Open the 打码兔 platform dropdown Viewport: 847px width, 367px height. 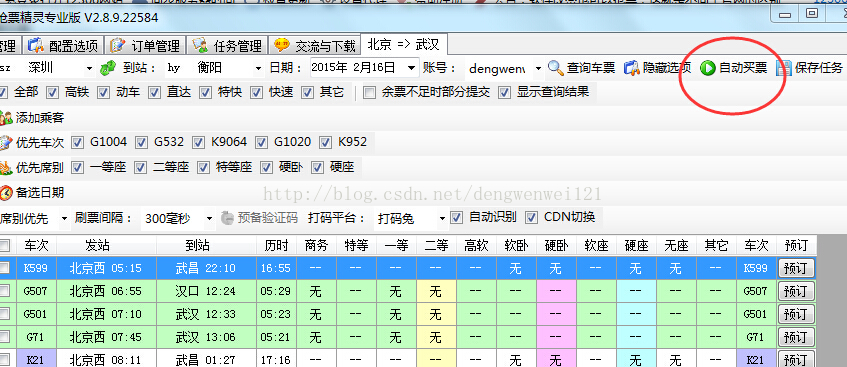[442, 218]
